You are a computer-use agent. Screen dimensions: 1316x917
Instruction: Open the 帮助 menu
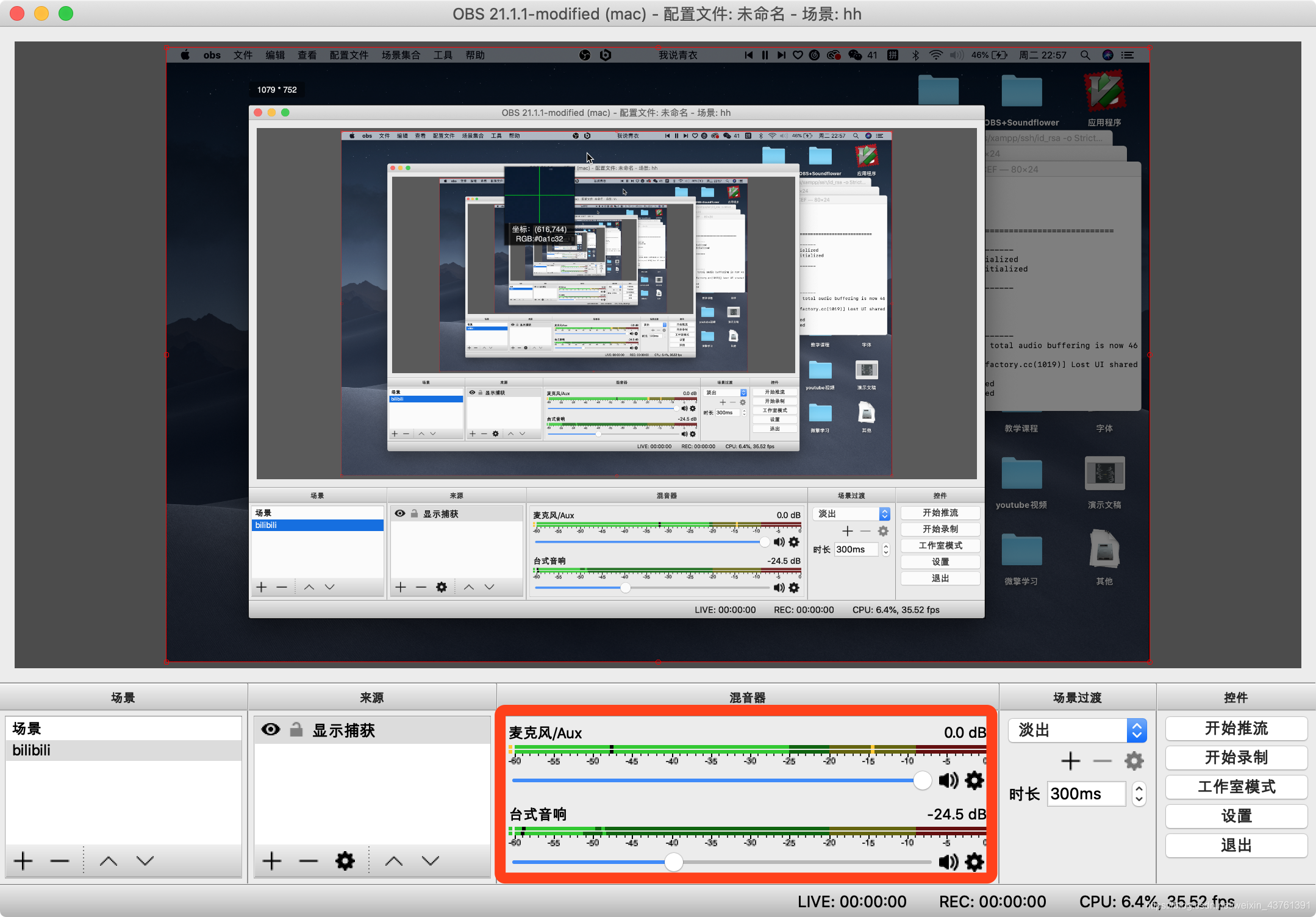click(x=475, y=55)
